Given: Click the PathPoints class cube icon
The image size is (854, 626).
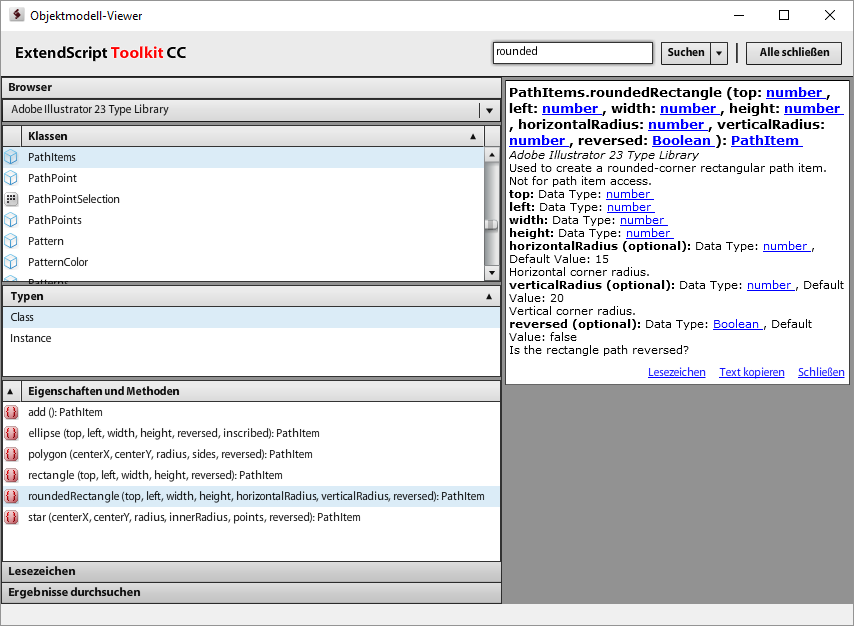Looking at the screenshot, I should (11, 220).
